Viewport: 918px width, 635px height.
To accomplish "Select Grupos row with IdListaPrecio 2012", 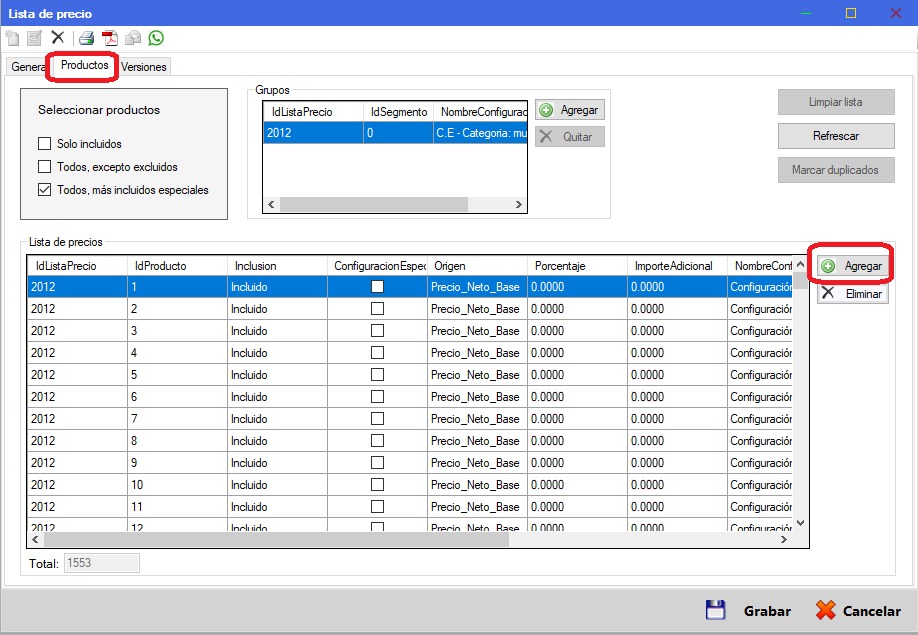I will coord(395,133).
